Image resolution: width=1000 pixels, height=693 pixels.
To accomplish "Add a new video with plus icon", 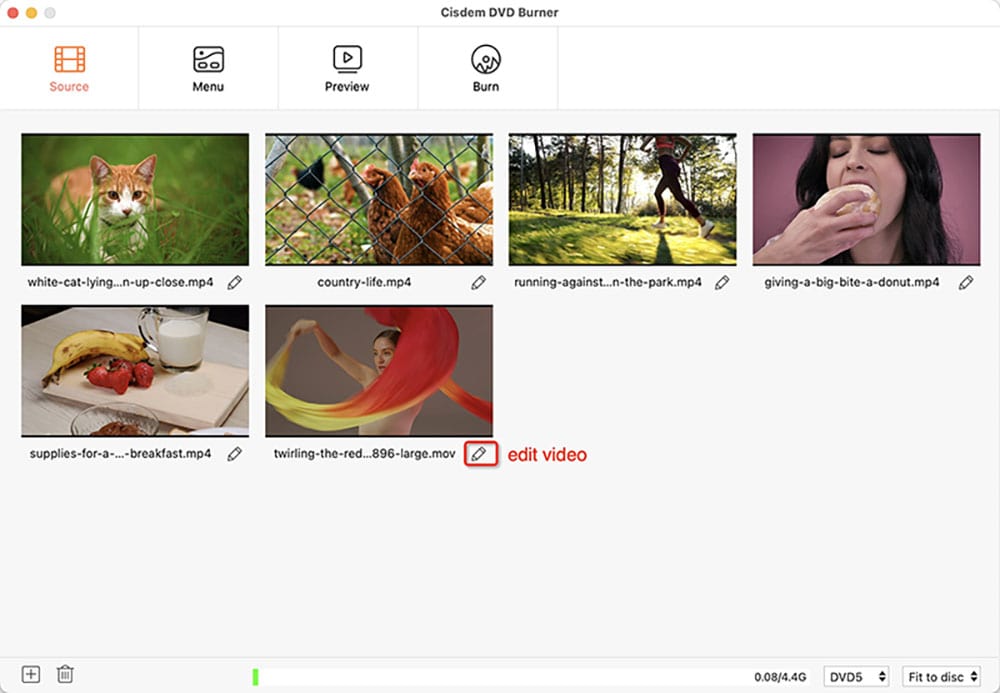I will 31,674.
